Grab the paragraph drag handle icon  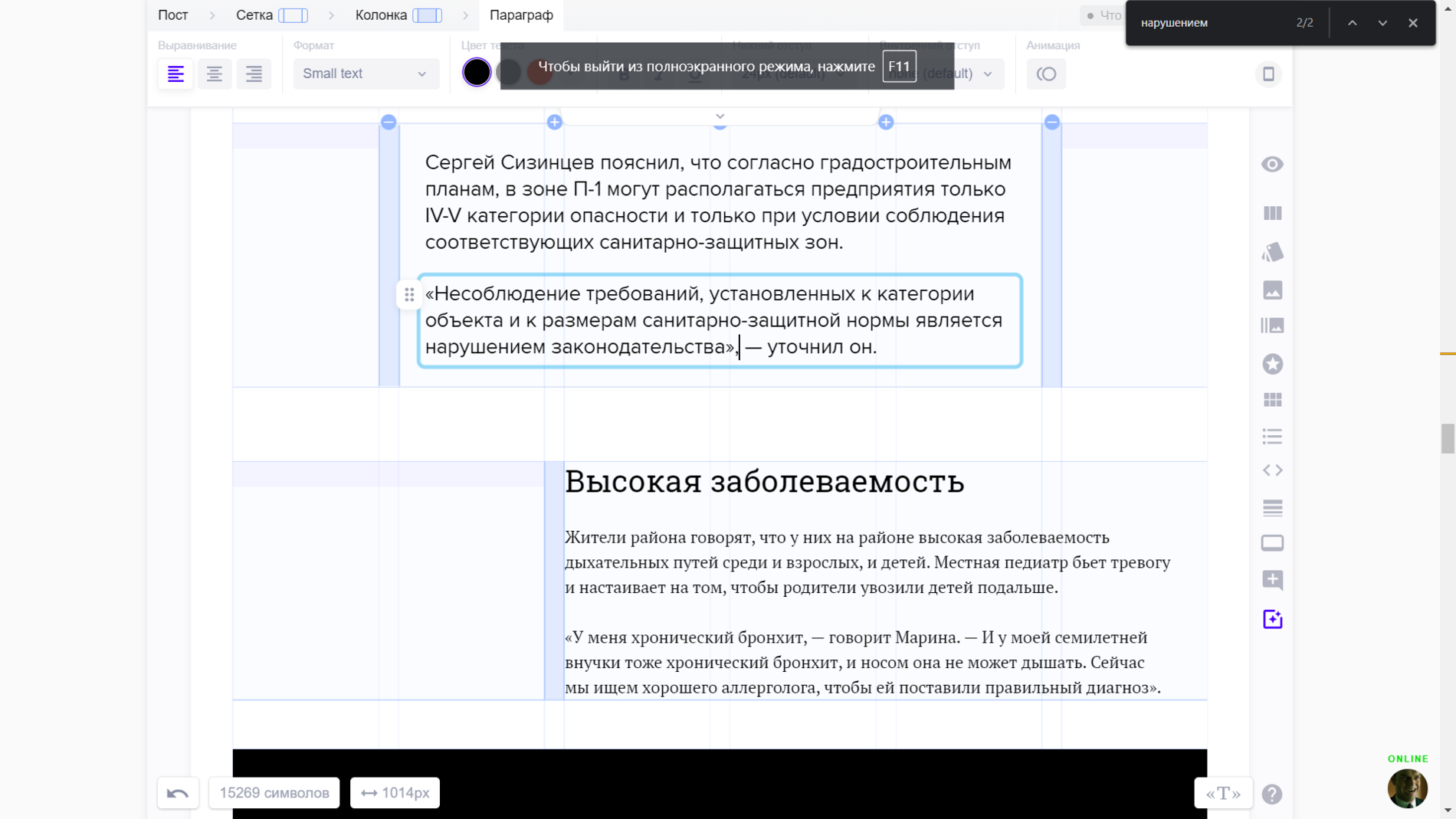[x=409, y=294]
